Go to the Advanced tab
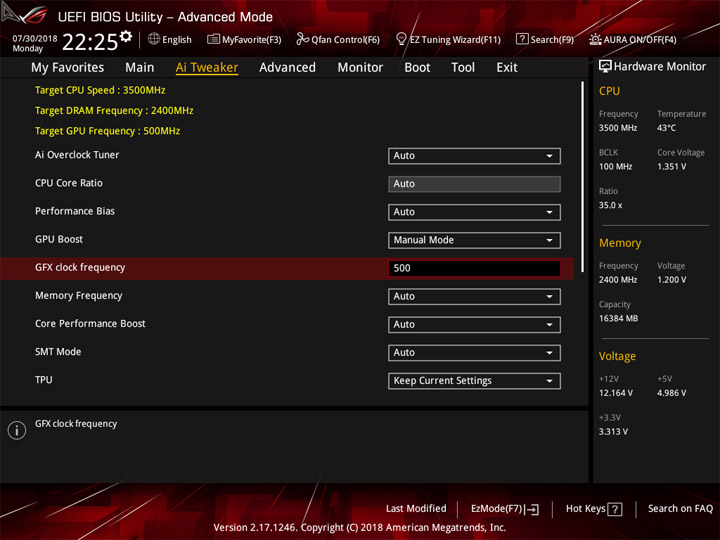Screen dimensions: 720x540 pyautogui.click(x=287, y=68)
